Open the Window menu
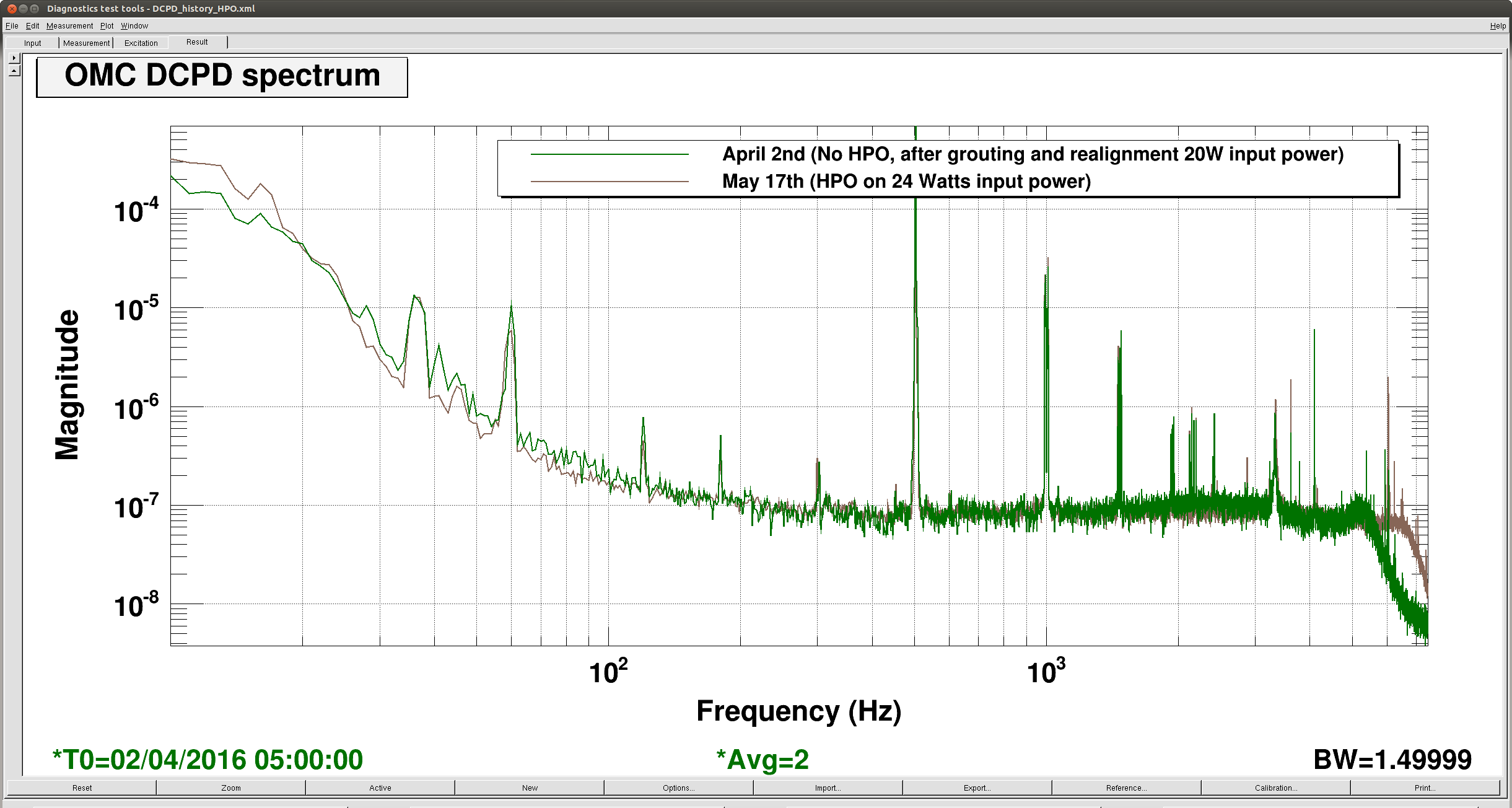Viewport: 1512px width, 808px height. (134, 26)
